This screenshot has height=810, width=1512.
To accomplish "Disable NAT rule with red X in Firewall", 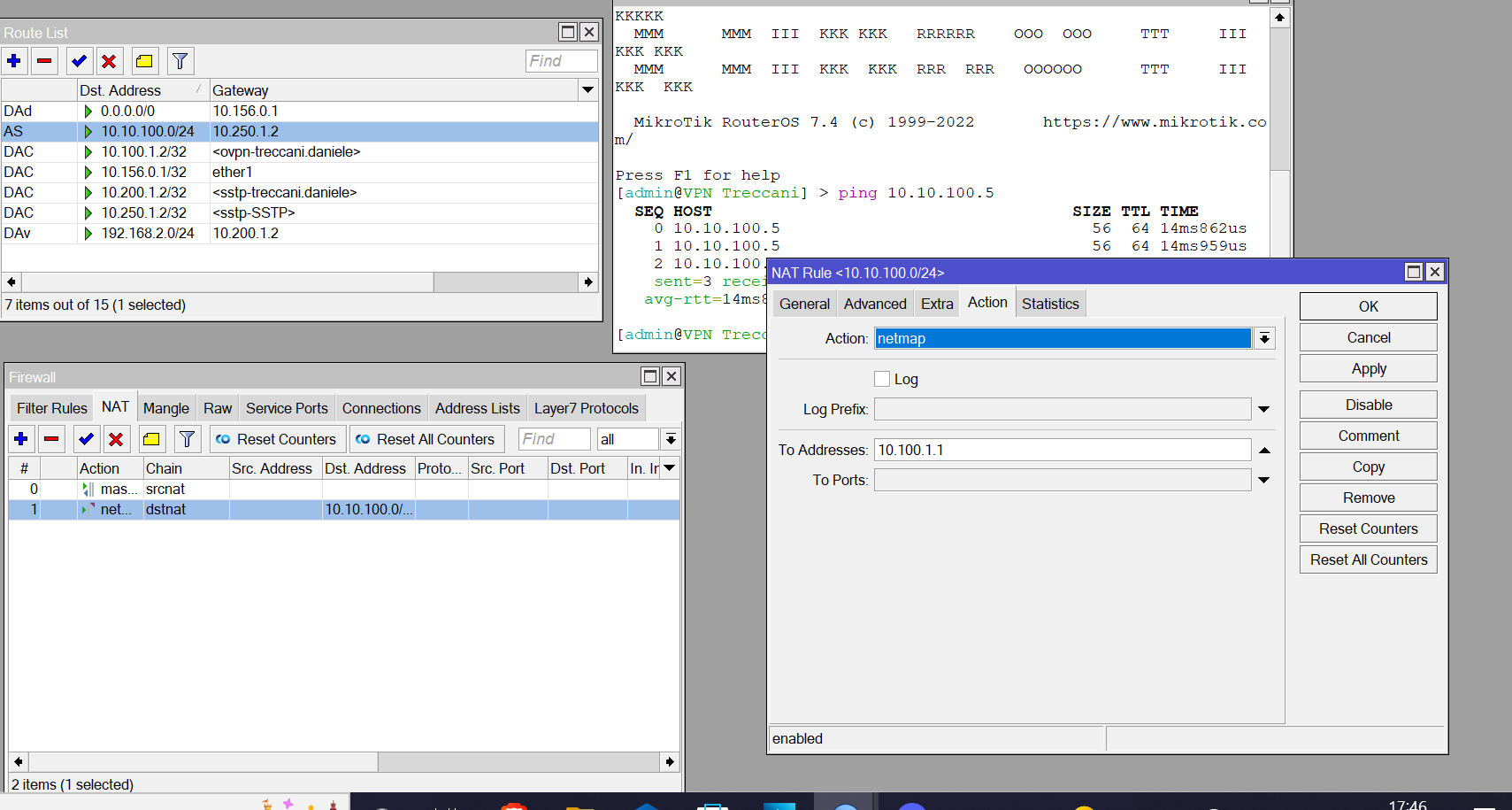I will pyautogui.click(x=116, y=439).
